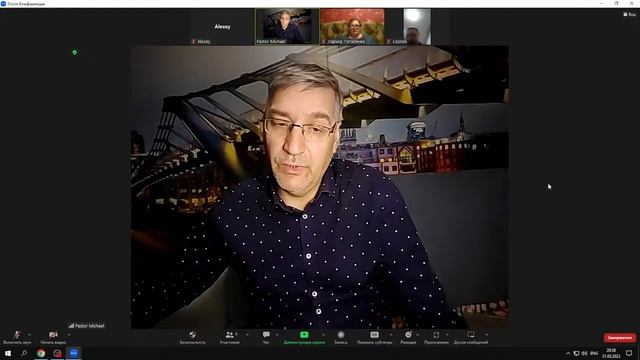
Task: Open the volume tray icon
Action: pos(584,353)
